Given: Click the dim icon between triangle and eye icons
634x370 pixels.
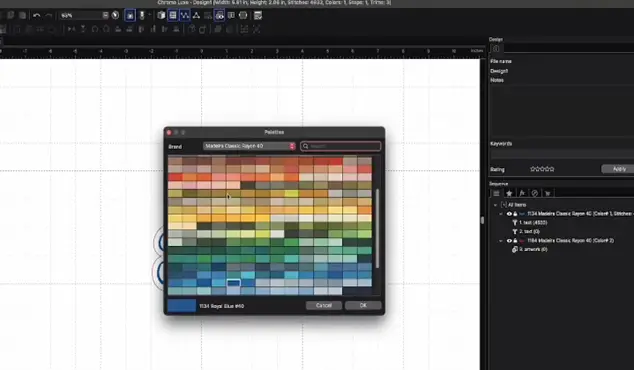Looking at the screenshot, I should [x=208, y=15].
